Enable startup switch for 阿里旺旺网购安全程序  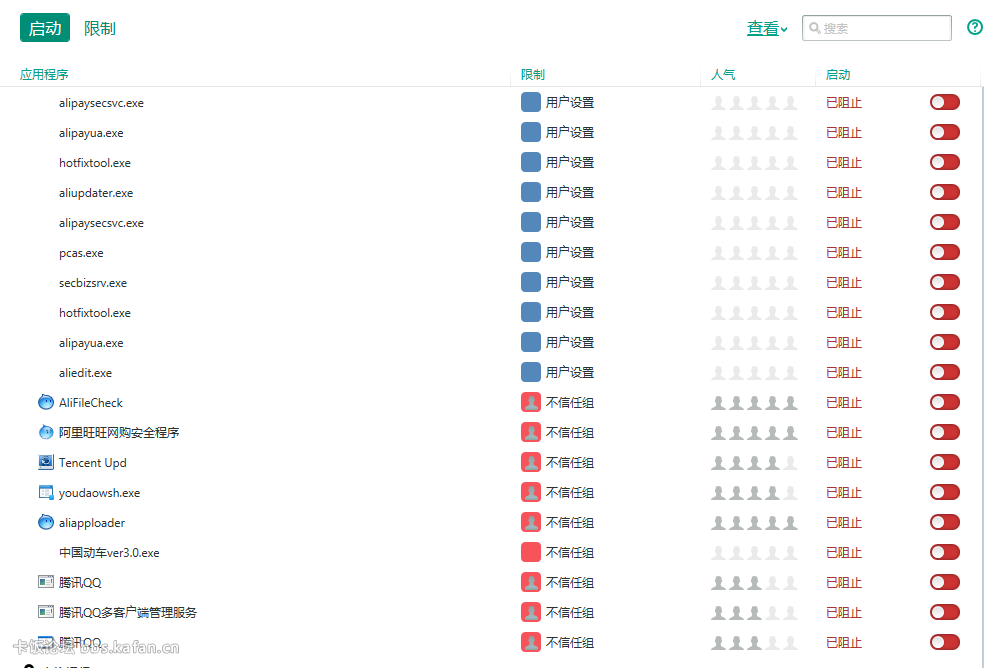[944, 433]
